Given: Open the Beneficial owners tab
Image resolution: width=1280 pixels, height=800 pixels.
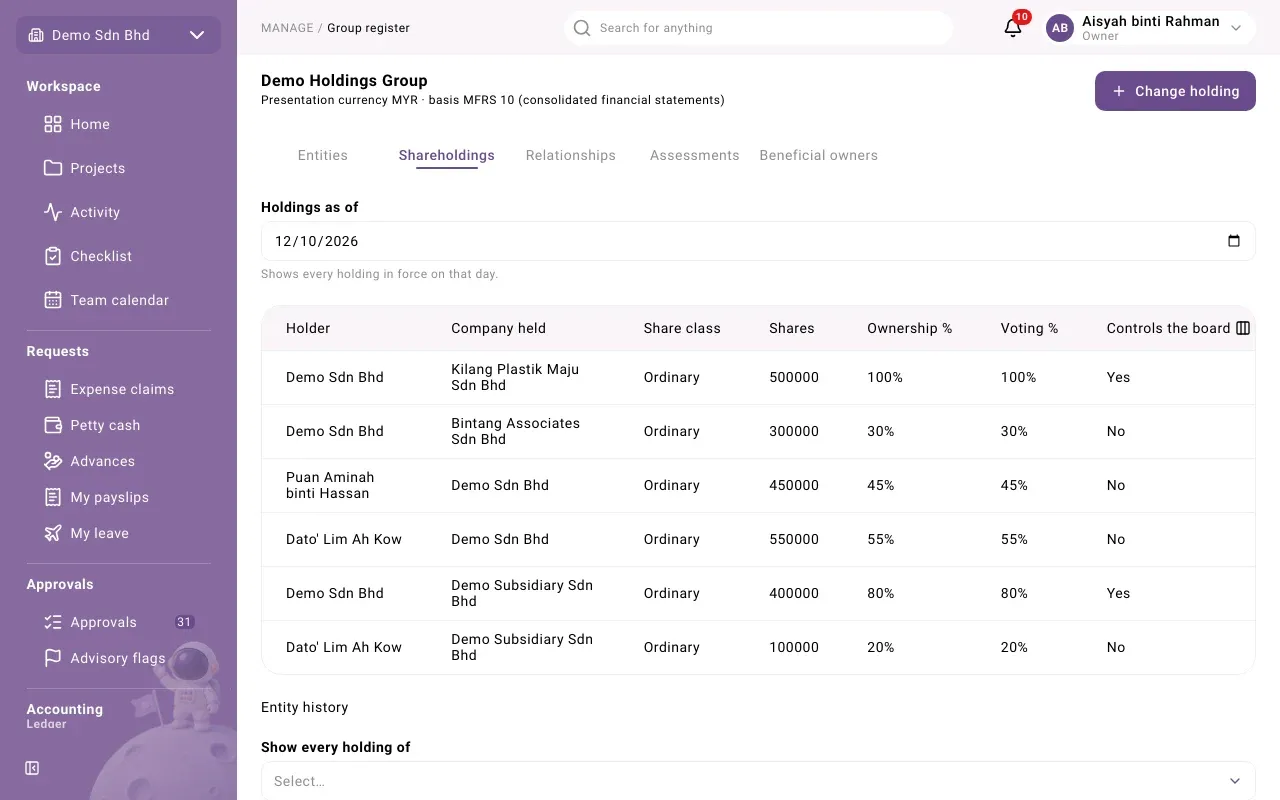Looking at the screenshot, I should [819, 155].
